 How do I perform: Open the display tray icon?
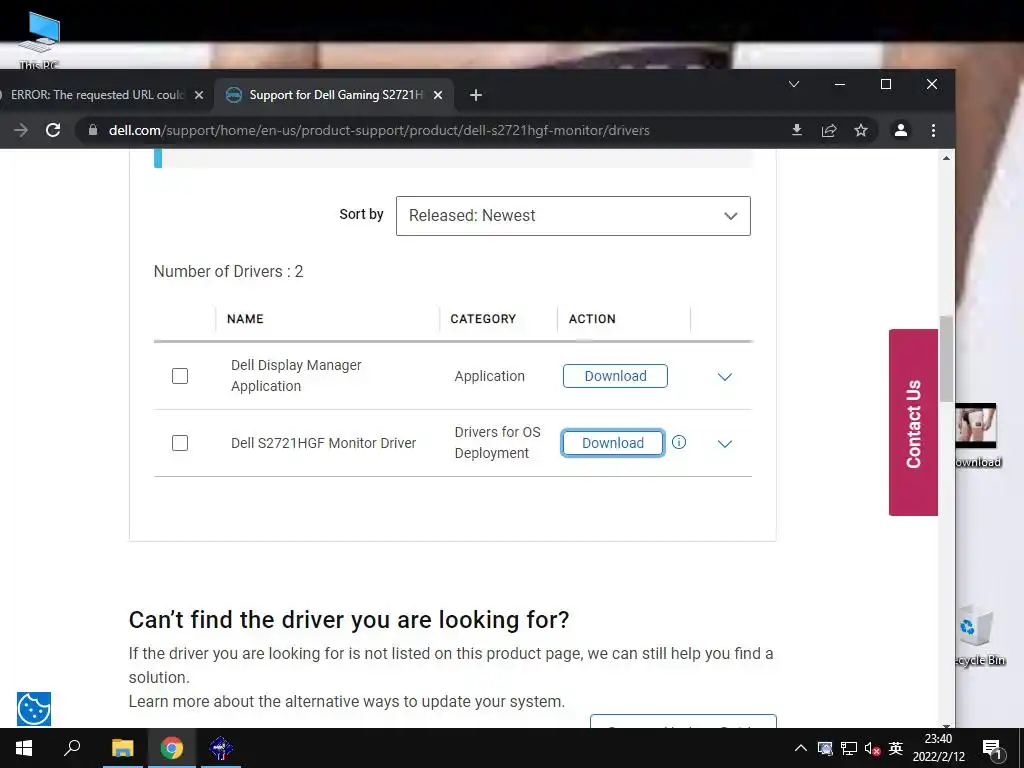coord(825,748)
